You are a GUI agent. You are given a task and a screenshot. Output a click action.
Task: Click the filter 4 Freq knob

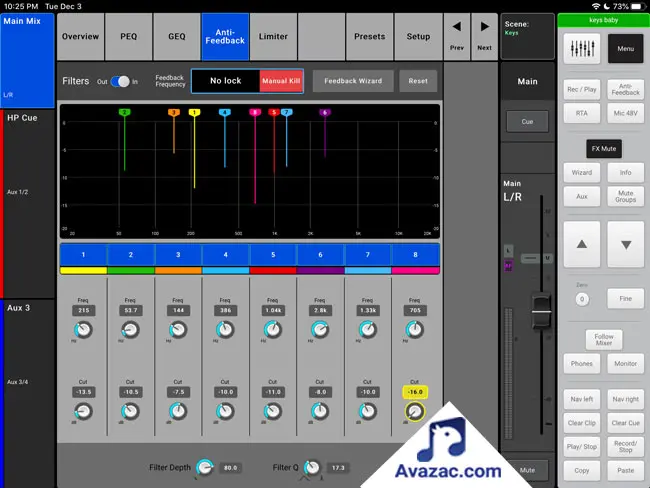pos(226,330)
